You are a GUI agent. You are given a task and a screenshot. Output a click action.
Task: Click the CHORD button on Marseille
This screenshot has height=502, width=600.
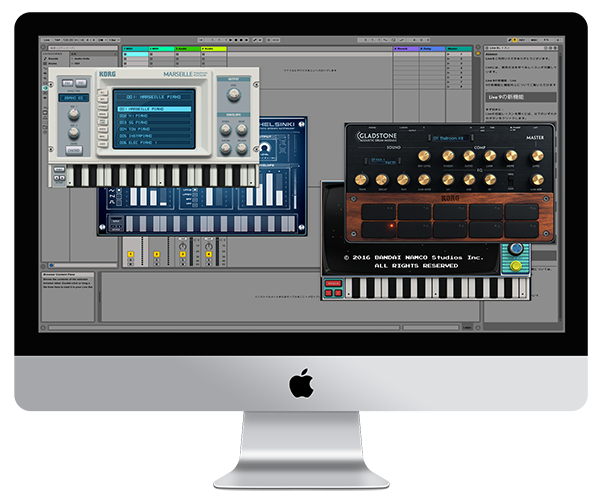(x=73, y=150)
